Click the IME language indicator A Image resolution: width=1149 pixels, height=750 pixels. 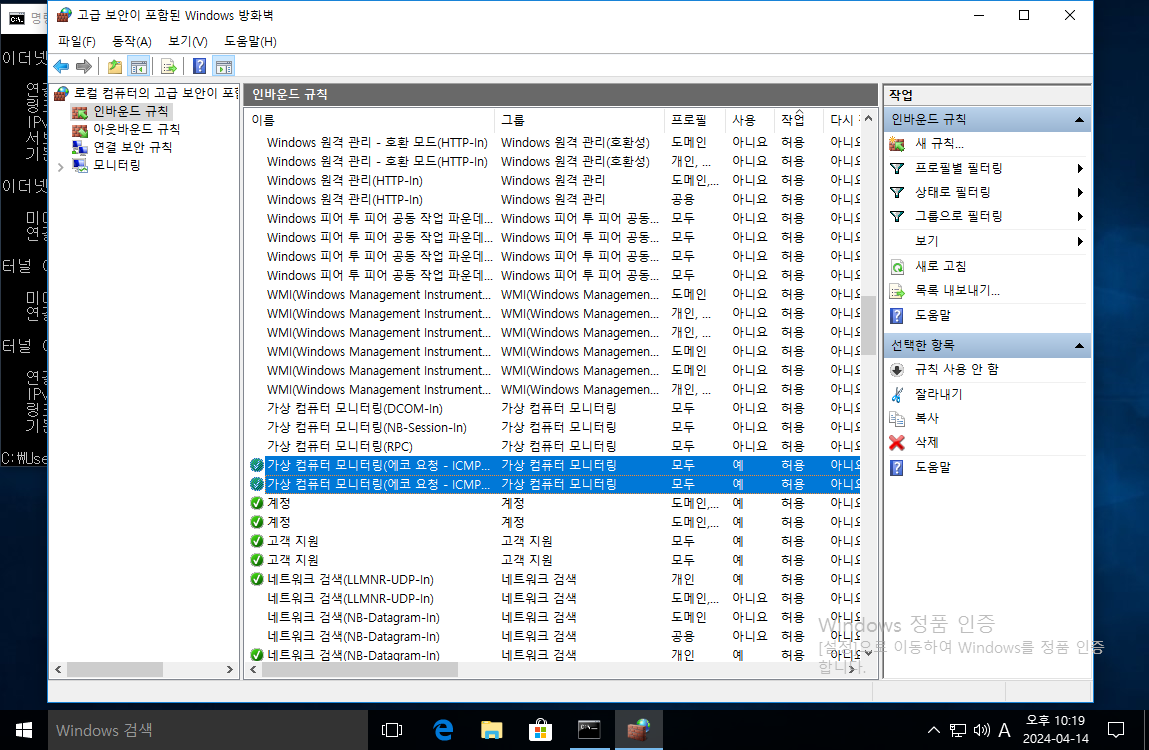click(1005, 730)
